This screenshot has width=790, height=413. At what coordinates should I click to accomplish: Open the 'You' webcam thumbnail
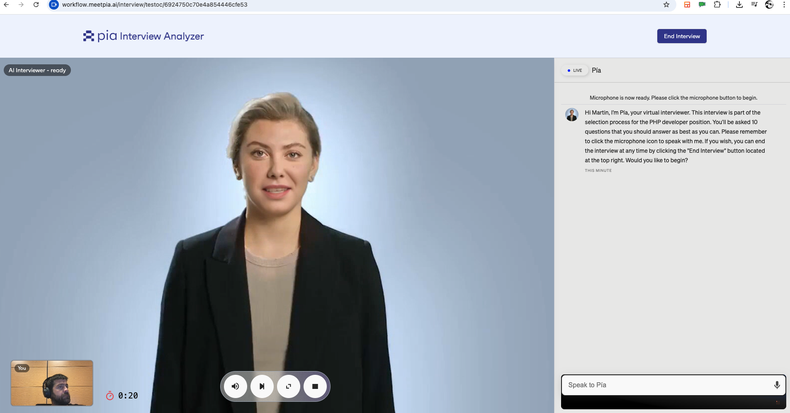52,383
